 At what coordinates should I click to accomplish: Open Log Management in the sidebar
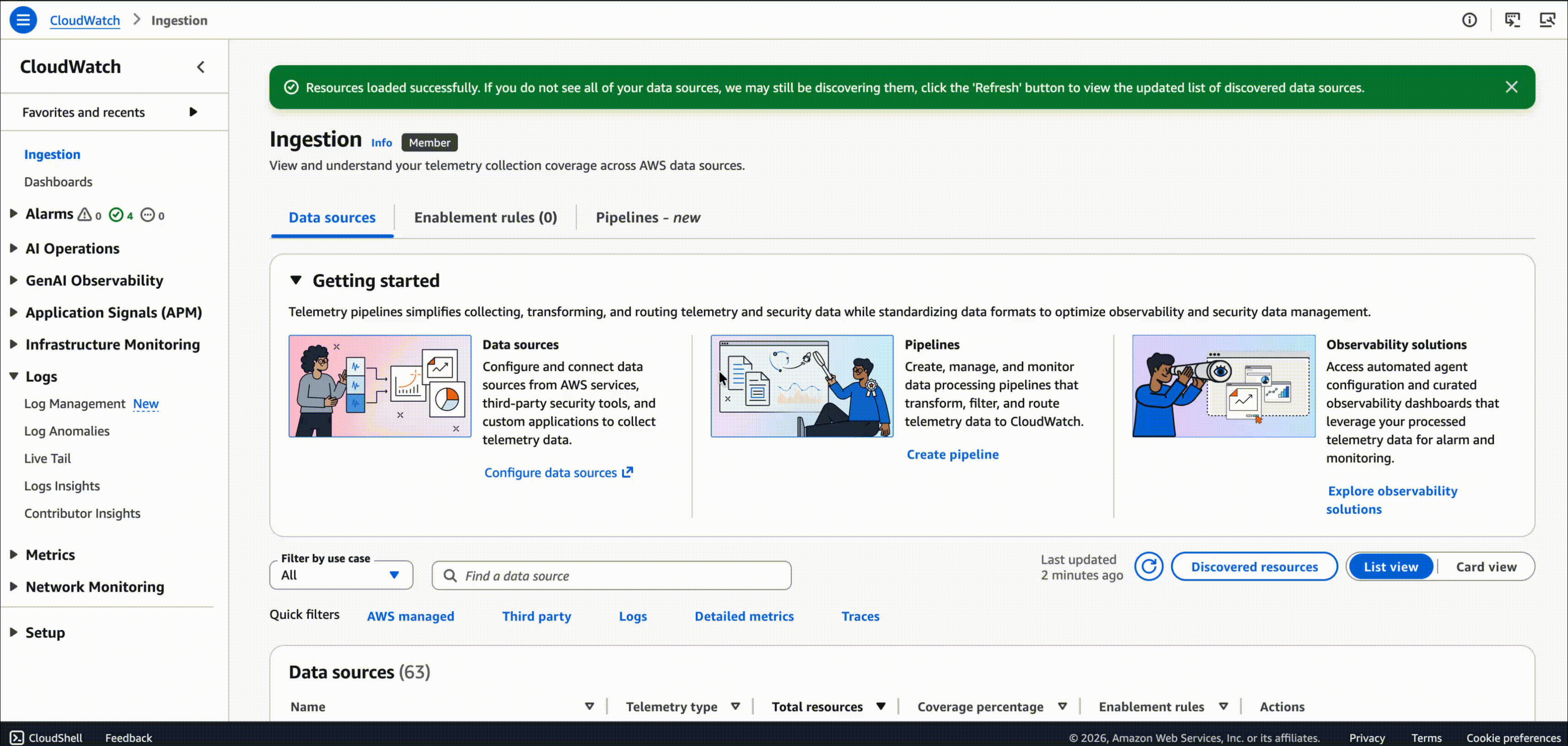(75, 403)
